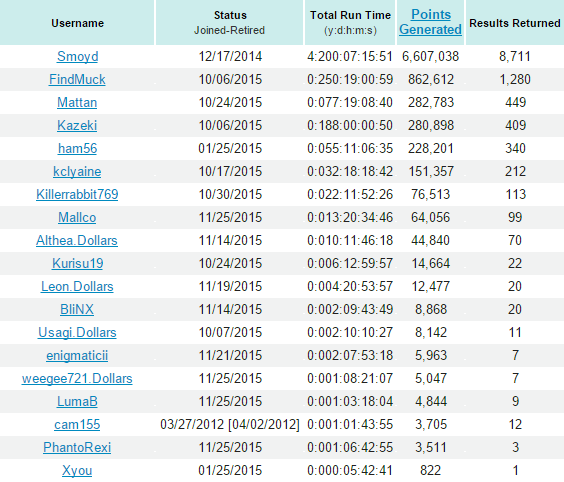Screen dimensions: 564x482
Task: Click cam155 username link
Action: [77, 425]
